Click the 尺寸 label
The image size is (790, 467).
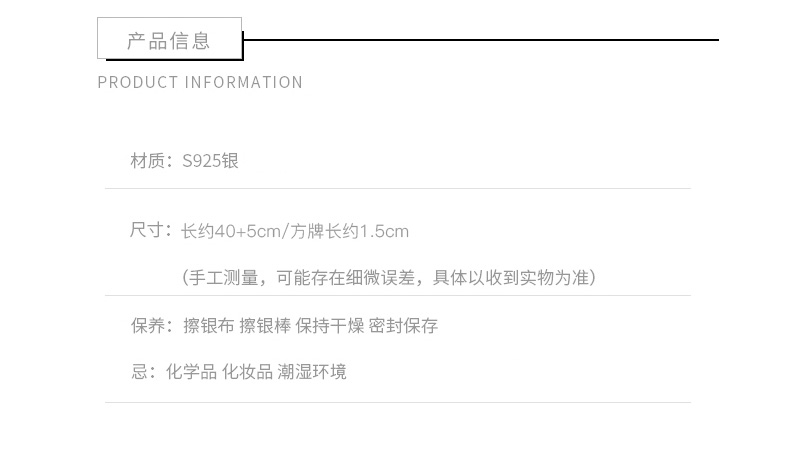pos(148,231)
